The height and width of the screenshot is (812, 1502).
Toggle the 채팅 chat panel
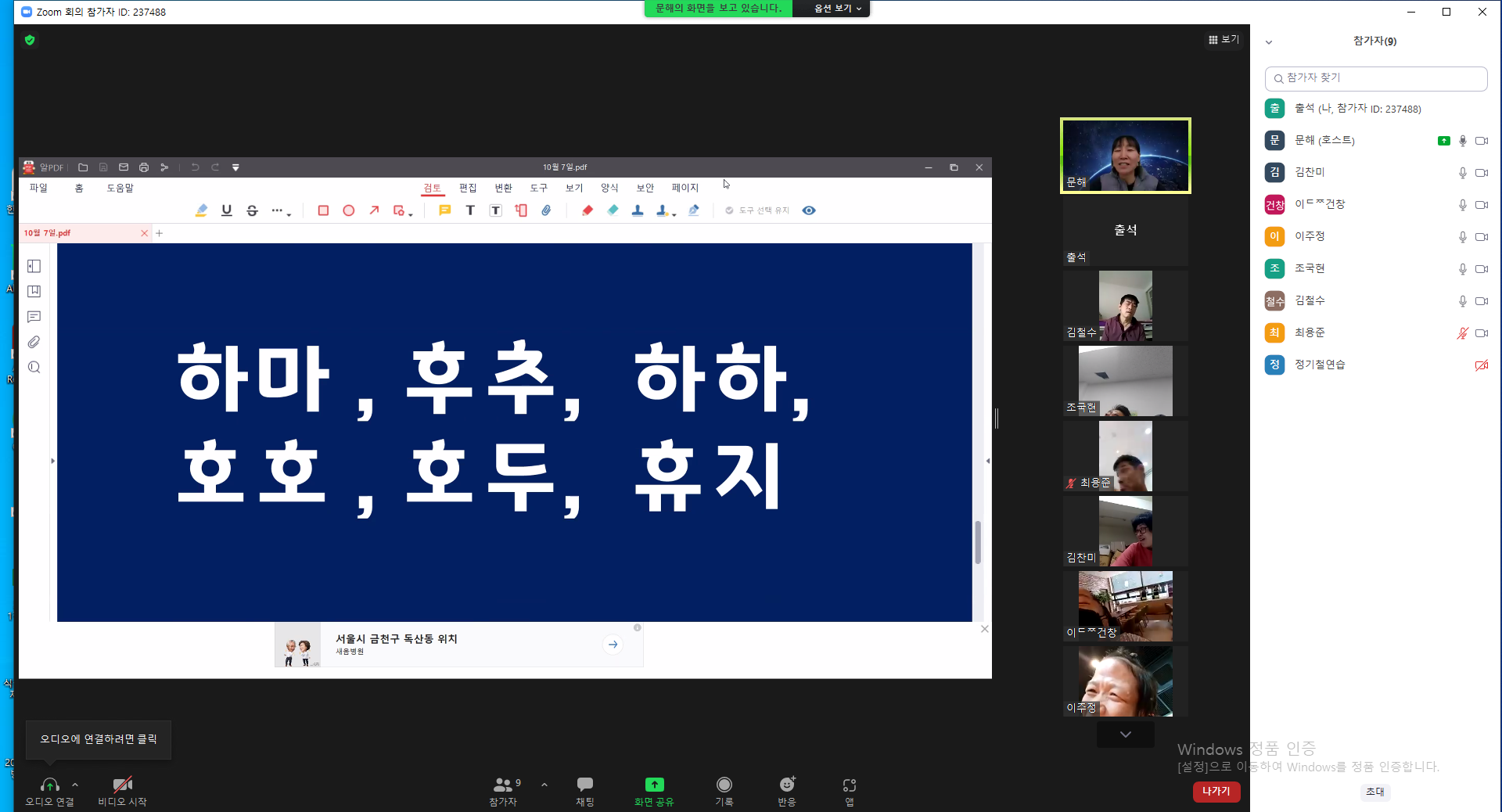tap(585, 791)
